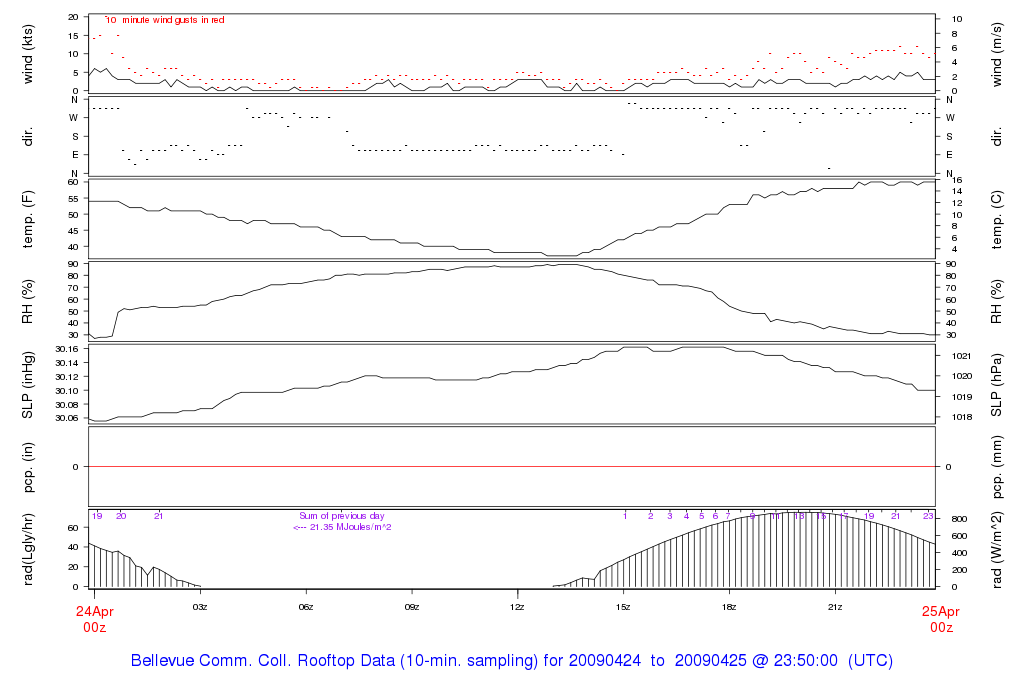Select the 'SLP (hPa)' axis label
The height and width of the screenshot is (700, 1024).
[x=997, y=385]
